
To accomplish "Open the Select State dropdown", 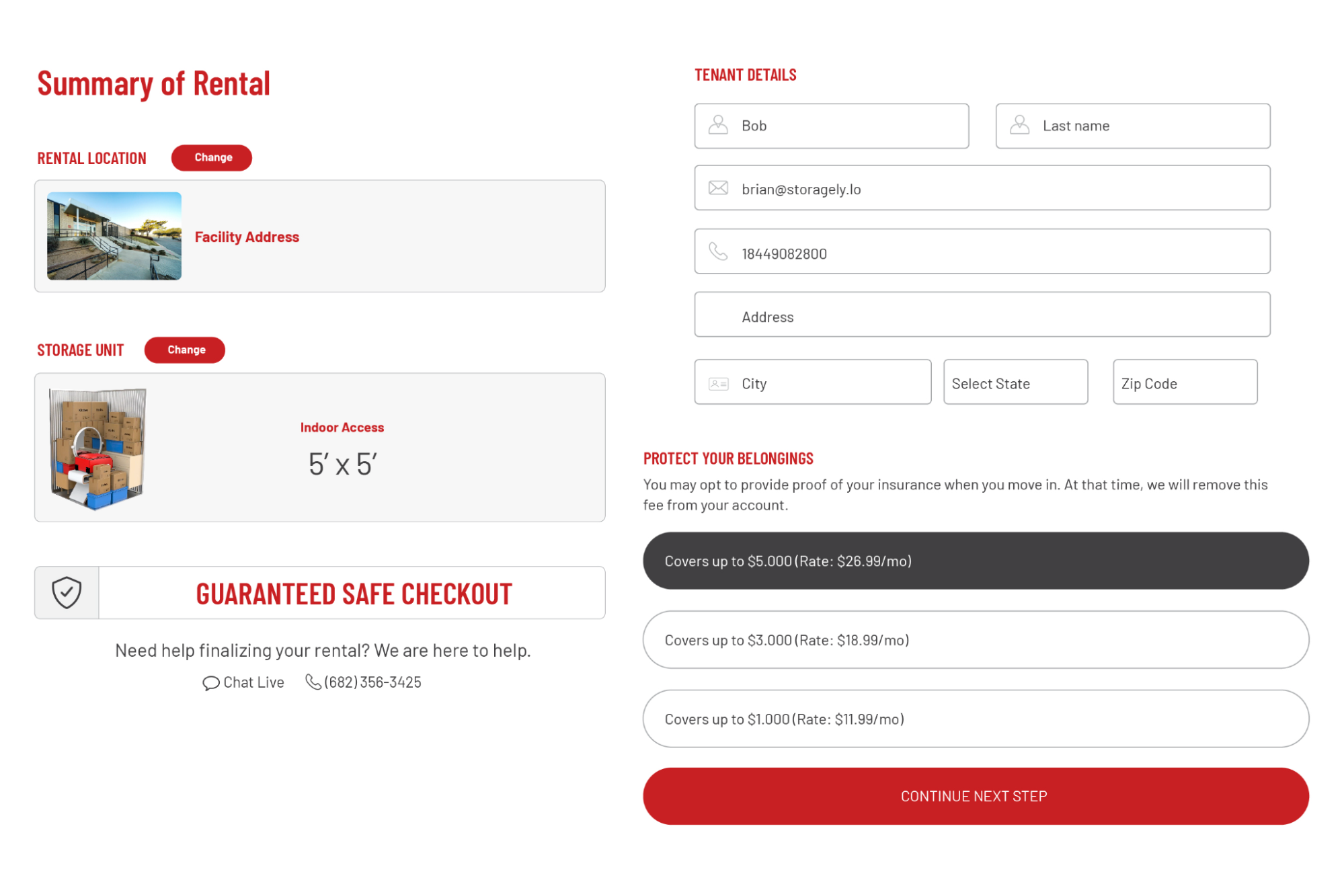I will point(1015,382).
